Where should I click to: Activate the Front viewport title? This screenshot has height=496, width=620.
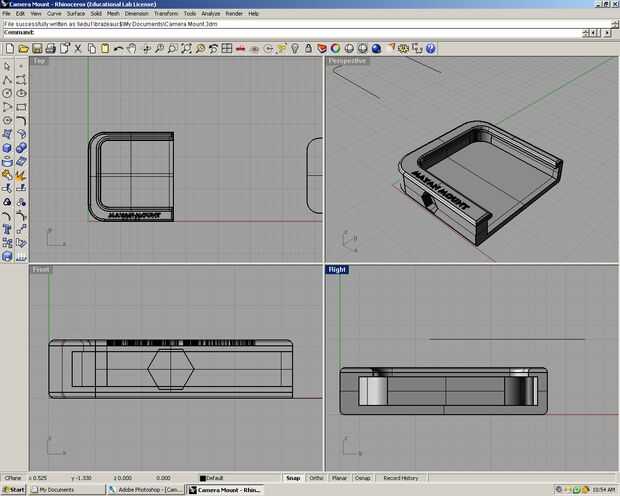point(41,269)
